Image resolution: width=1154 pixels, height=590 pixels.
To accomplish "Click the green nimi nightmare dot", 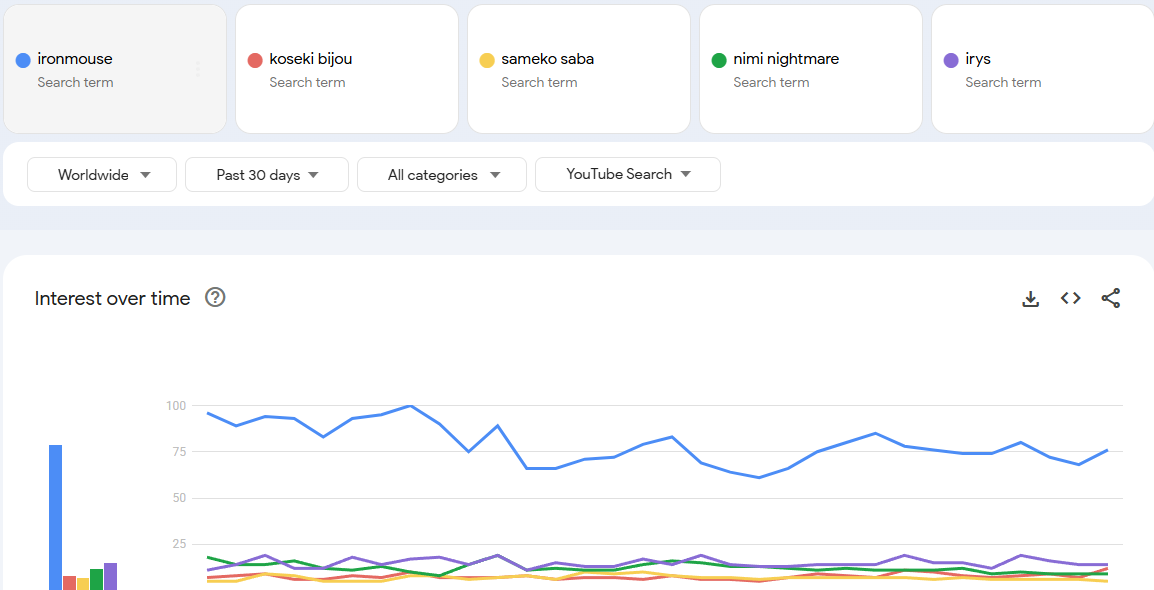I will point(719,60).
